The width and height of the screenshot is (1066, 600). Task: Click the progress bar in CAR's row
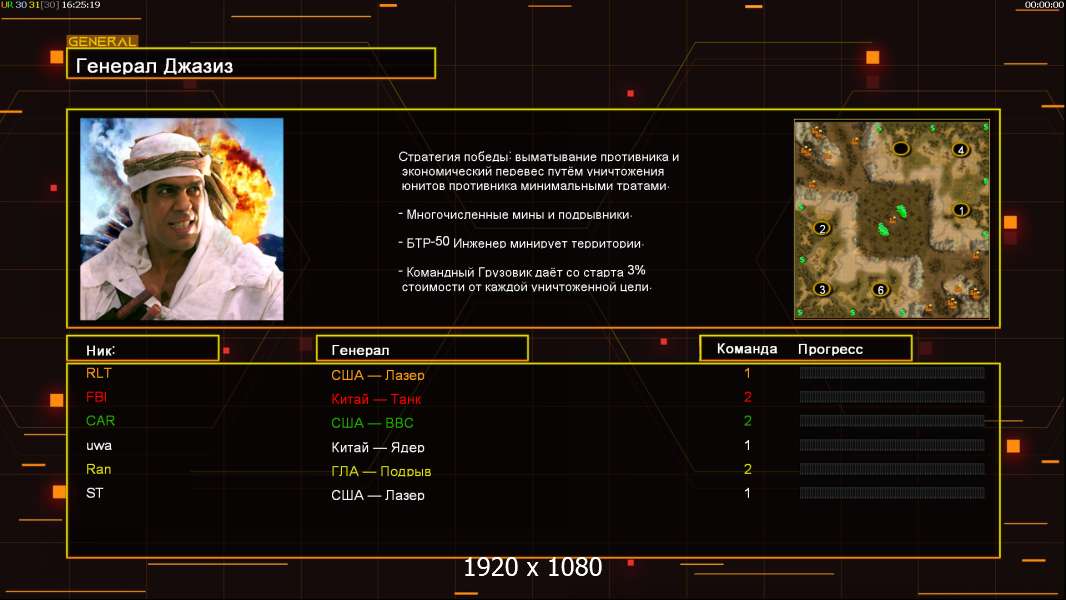point(892,421)
